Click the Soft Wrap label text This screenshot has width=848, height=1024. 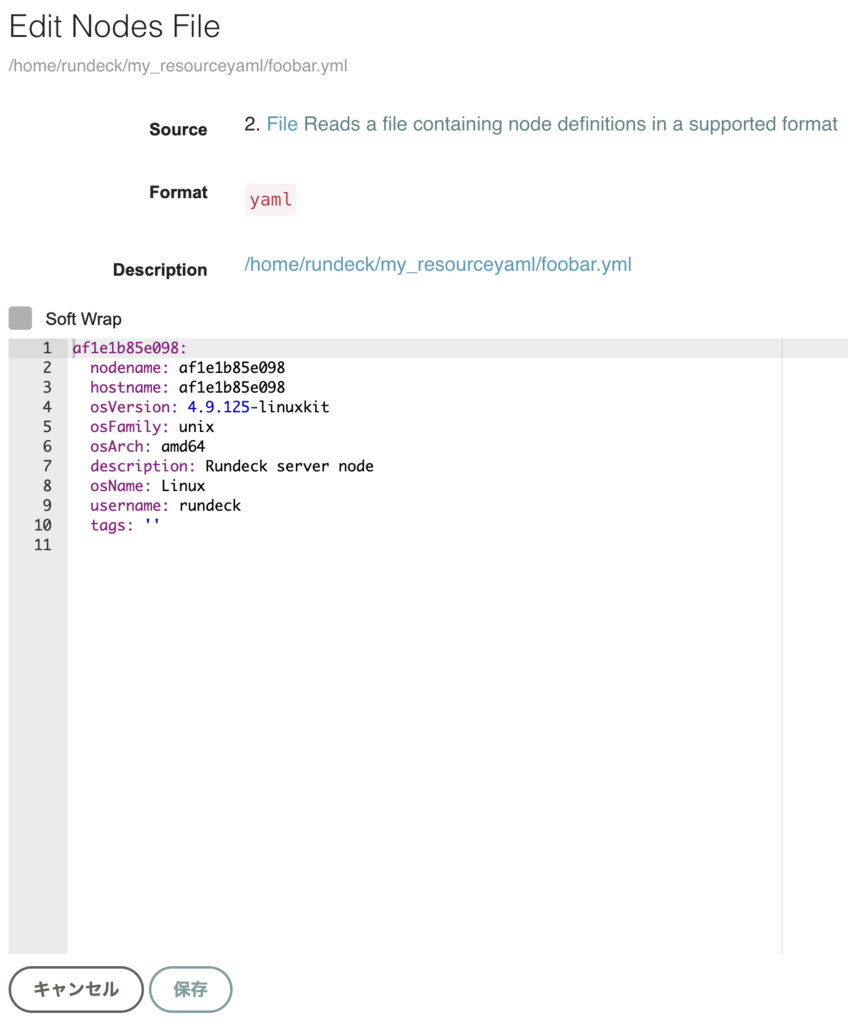(84, 319)
